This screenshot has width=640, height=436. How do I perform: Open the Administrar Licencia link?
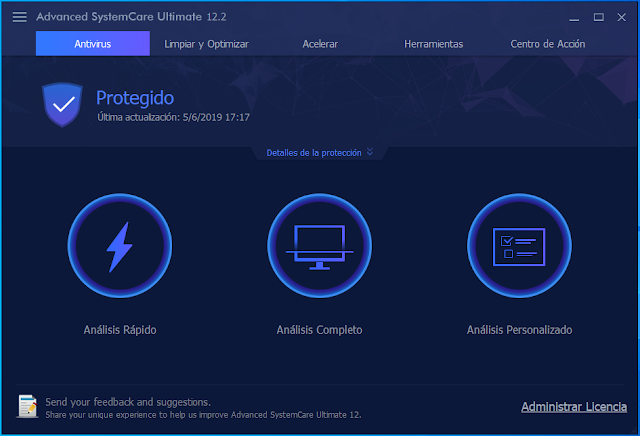[x=574, y=407]
